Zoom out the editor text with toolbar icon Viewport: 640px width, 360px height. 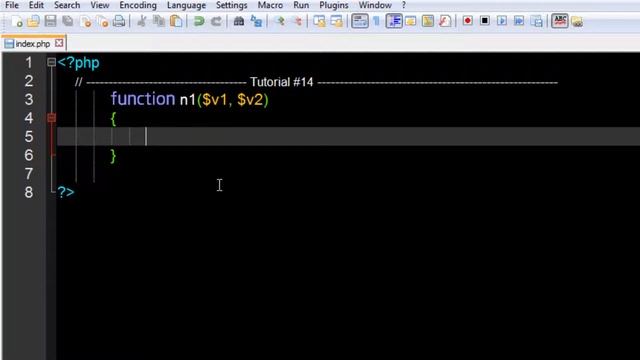point(298,21)
